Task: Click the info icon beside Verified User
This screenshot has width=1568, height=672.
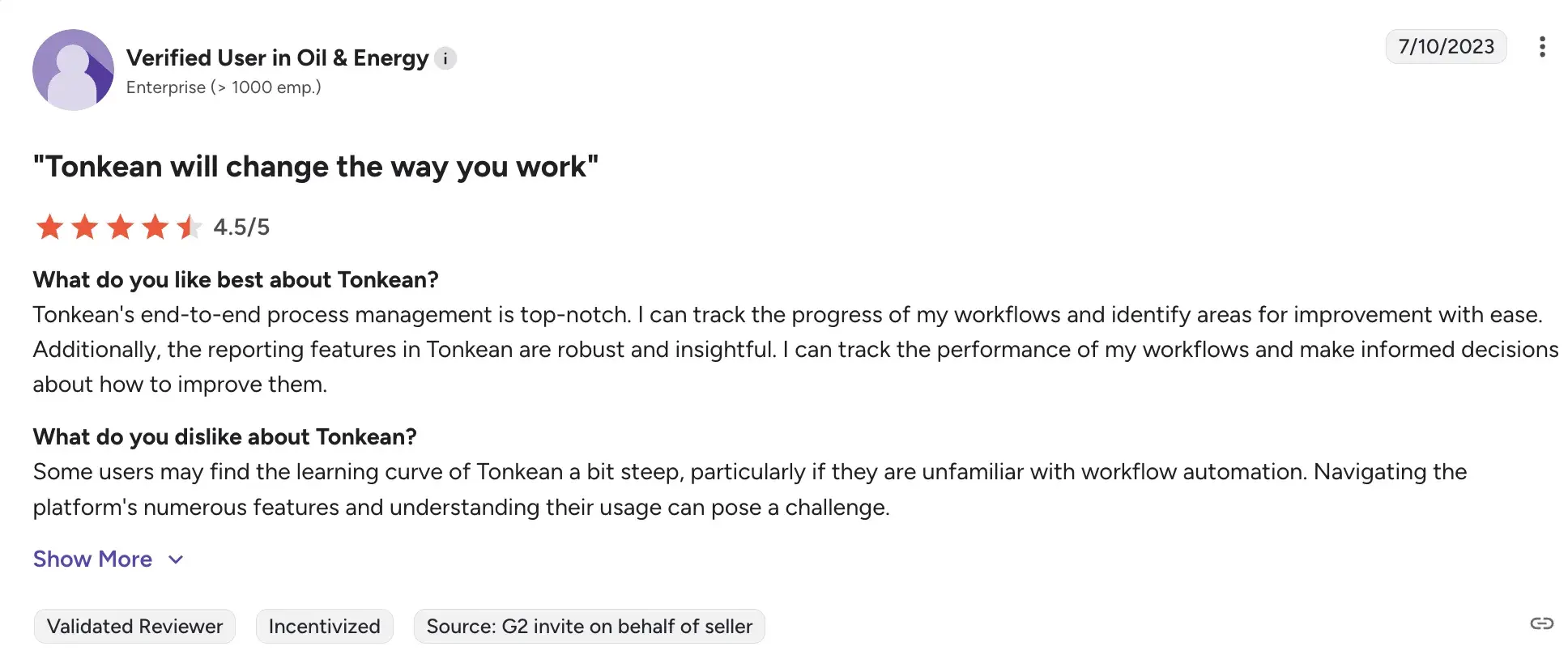Action: click(x=445, y=58)
